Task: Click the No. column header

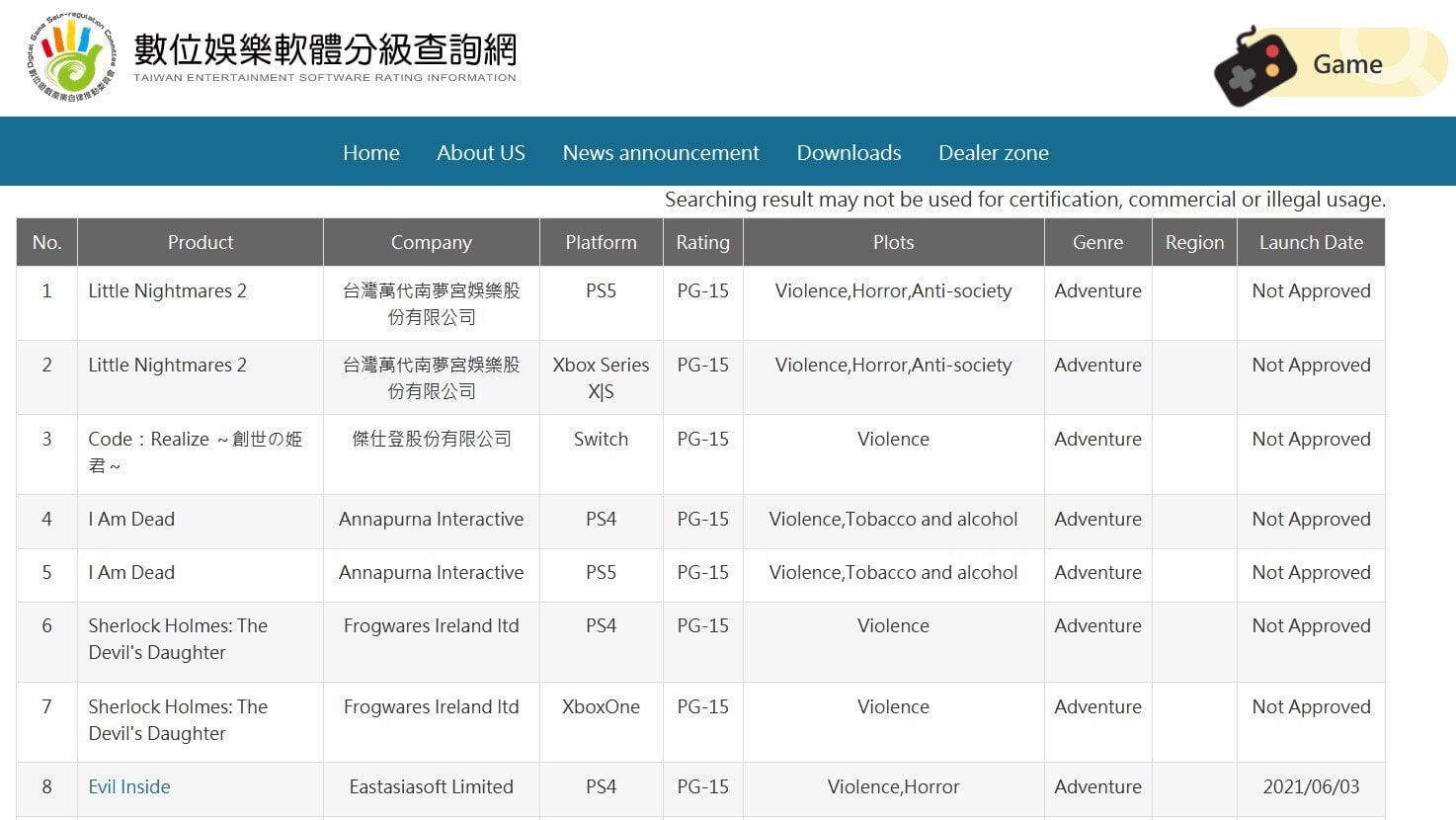Action: point(46,242)
